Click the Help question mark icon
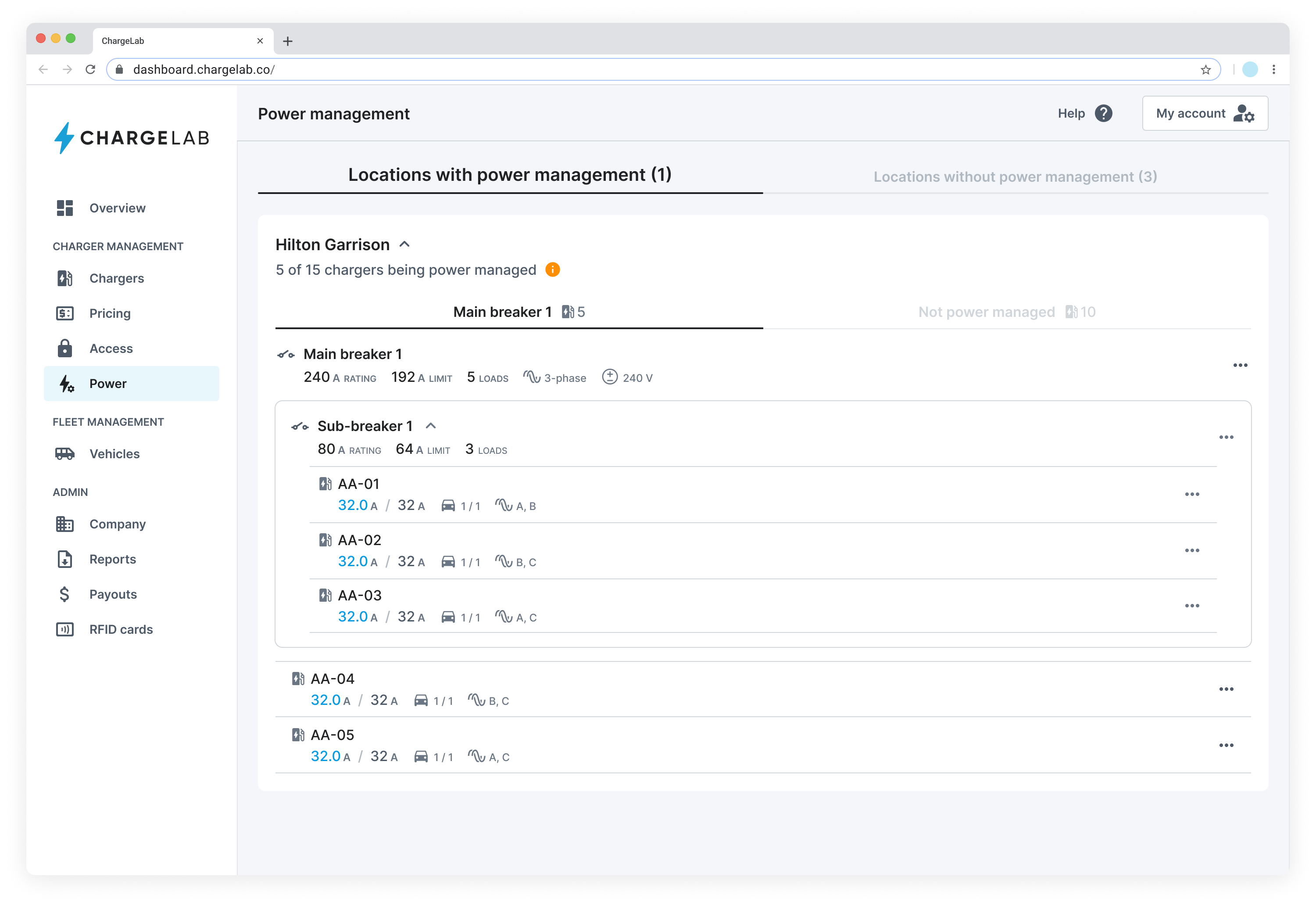 (x=1103, y=113)
